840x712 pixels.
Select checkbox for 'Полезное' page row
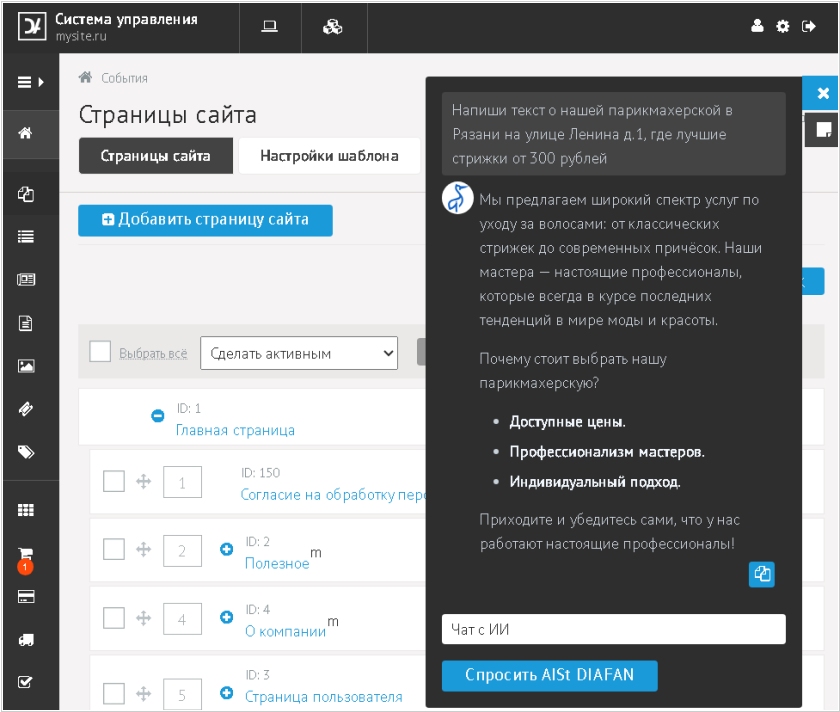(114, 550)
